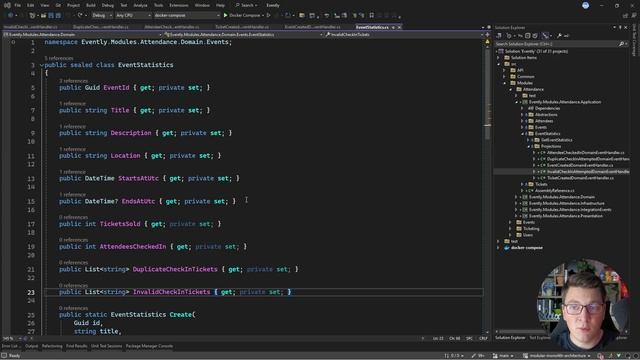This screenshot has width=640, height=360.
Task: Open the Evently.Modules.Attendance.Domain project navigation dropdown
Action: click(x=82, y=35)
